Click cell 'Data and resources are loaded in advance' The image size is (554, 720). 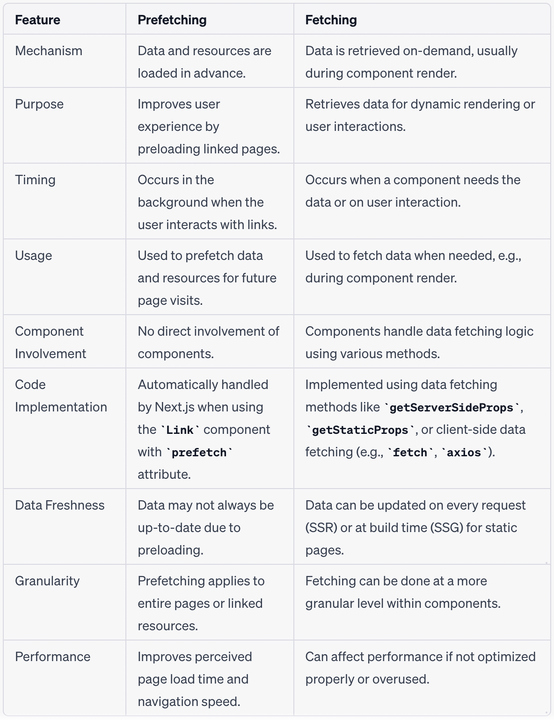point(204,62)
